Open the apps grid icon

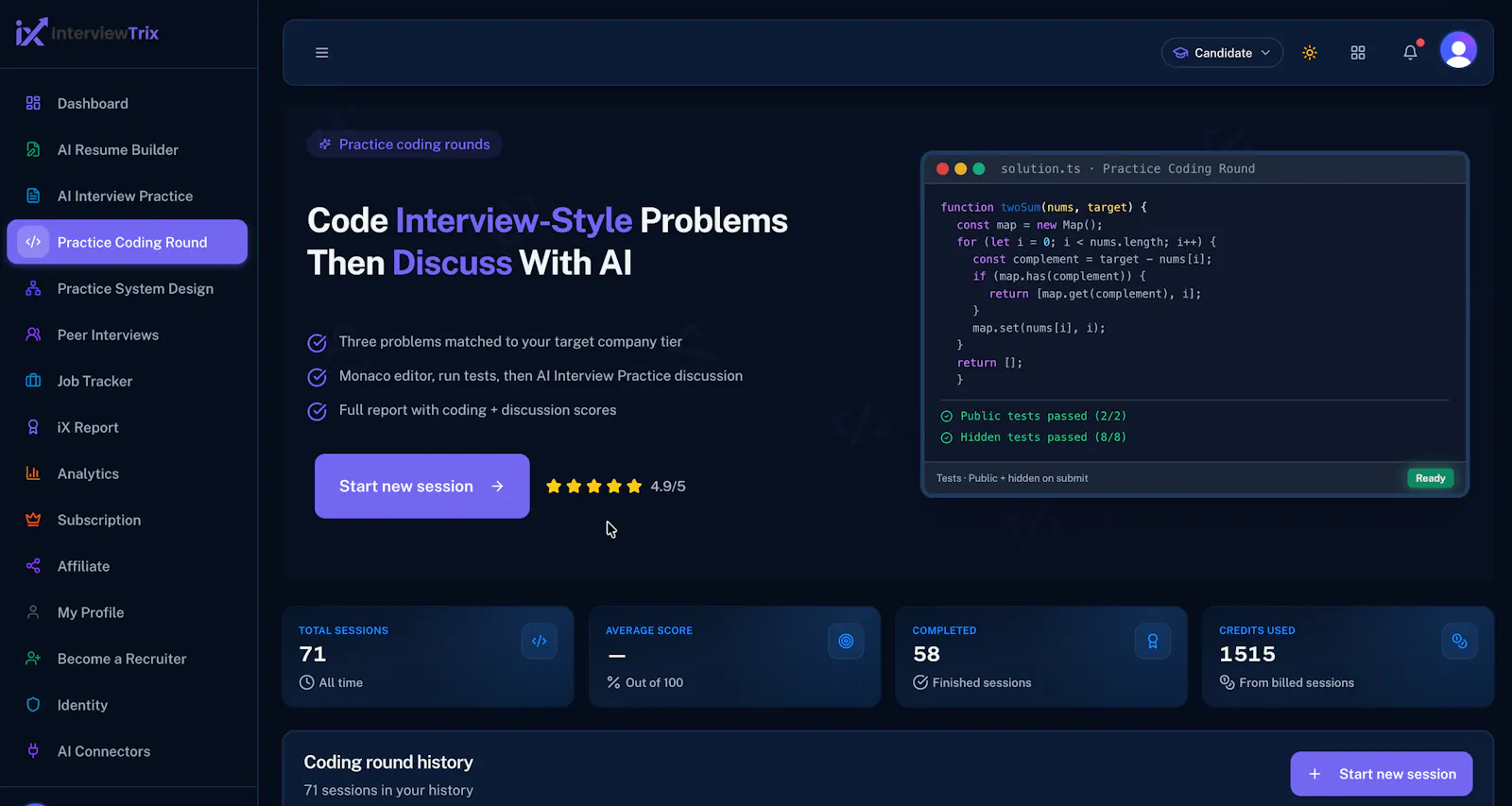click(x=1358, y=53)
